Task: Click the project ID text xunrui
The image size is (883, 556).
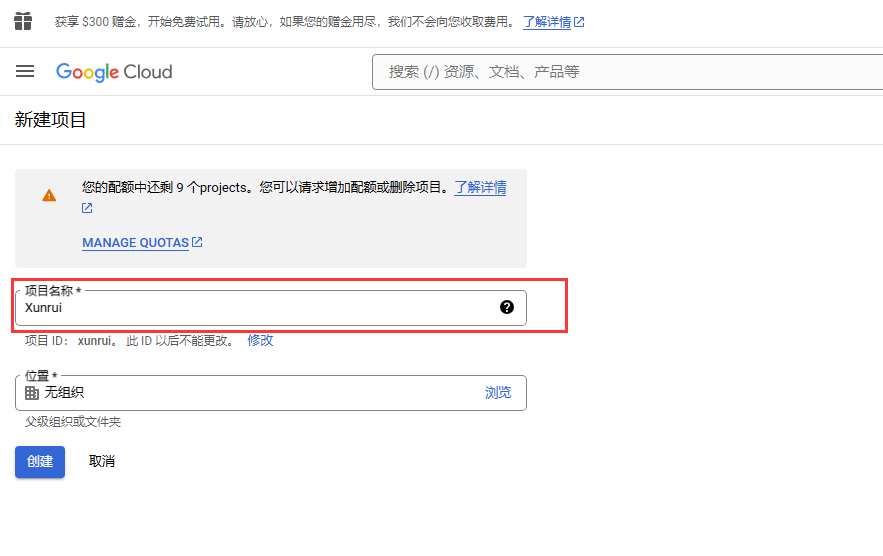Action: click(94, 341)
